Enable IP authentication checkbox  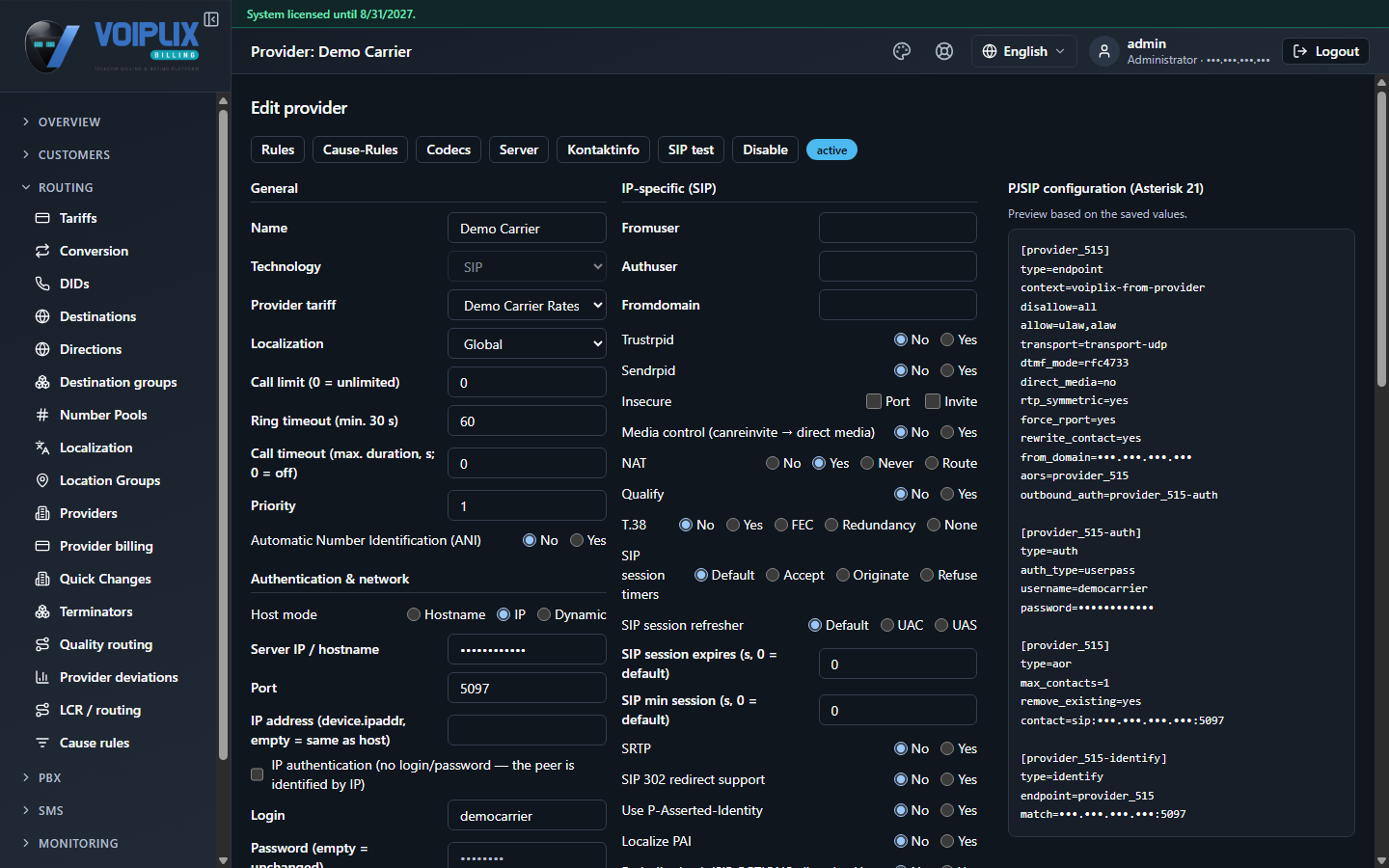[x=257, y=774]
